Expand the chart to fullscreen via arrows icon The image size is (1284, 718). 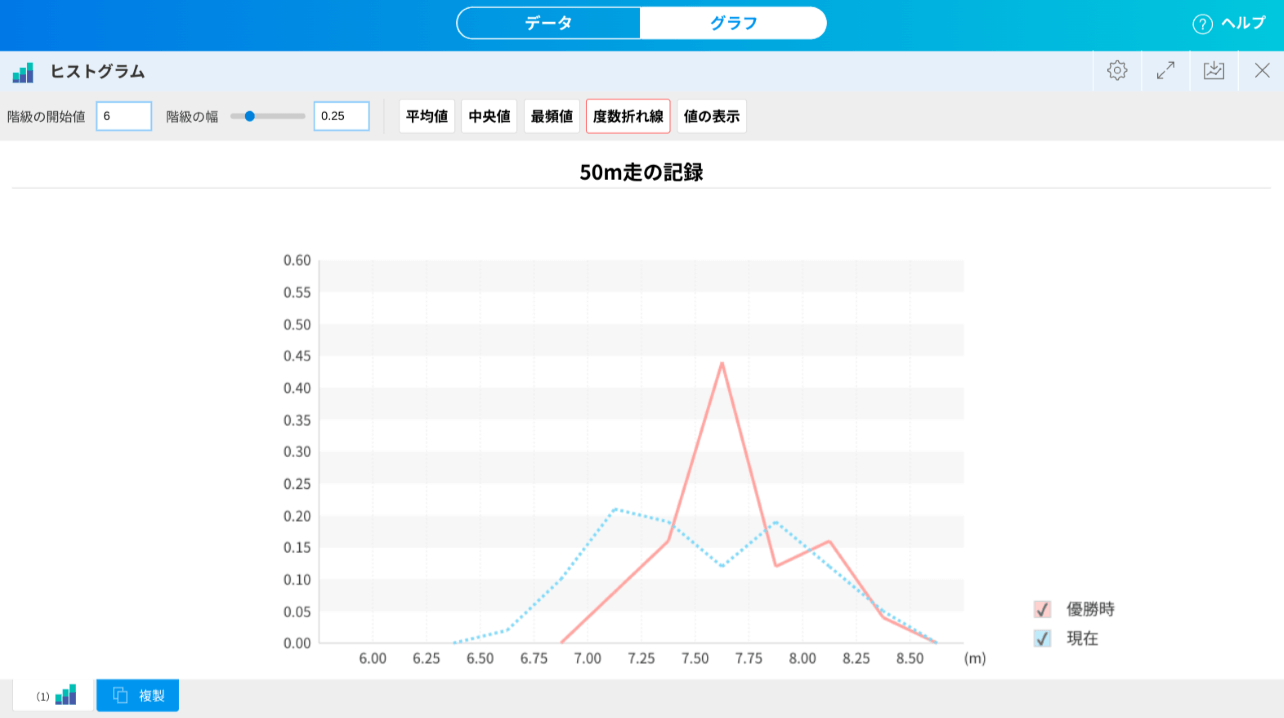pos(1165,71)
